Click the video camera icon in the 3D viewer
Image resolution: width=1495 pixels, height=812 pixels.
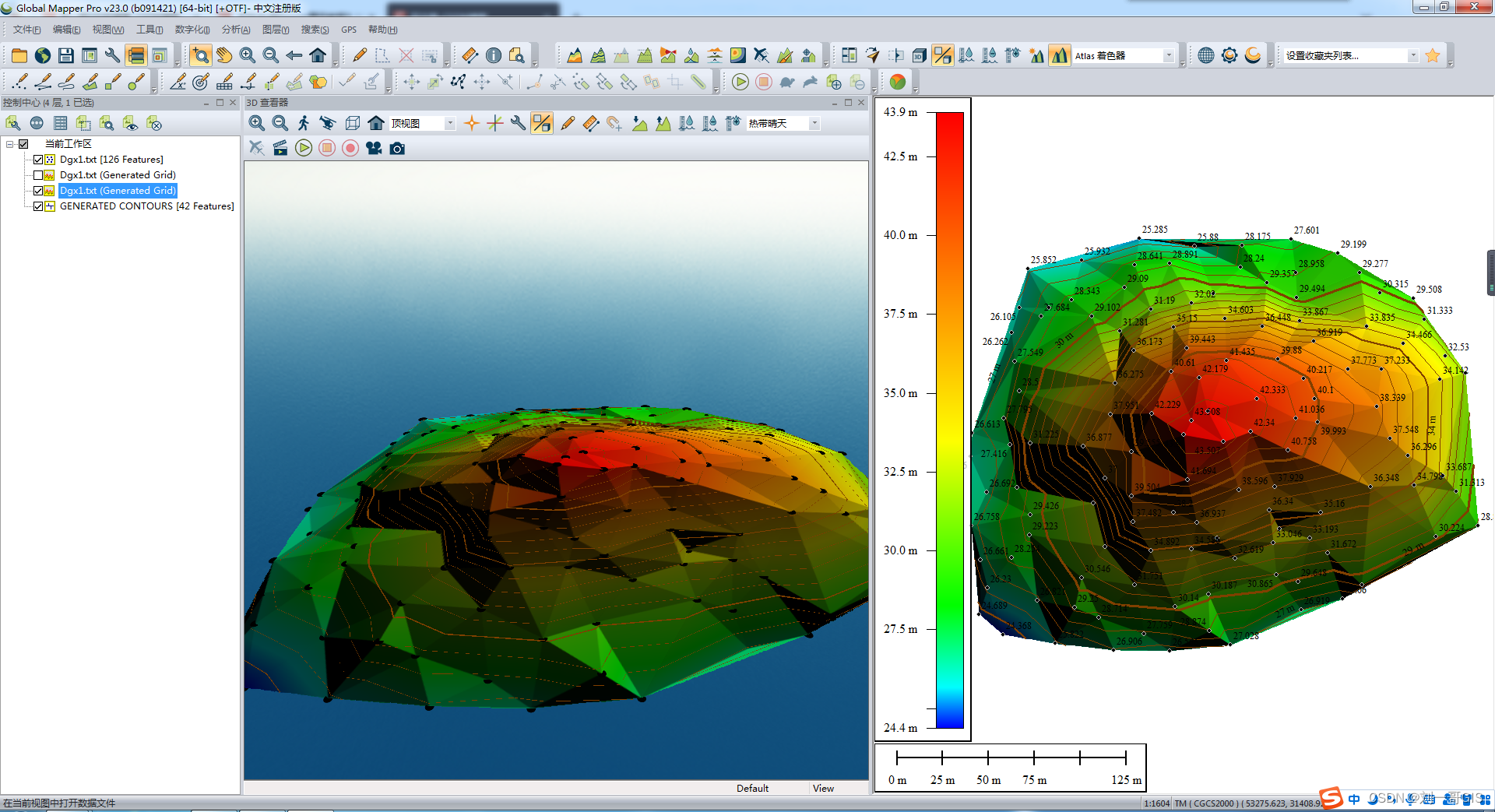coord(374,148)
